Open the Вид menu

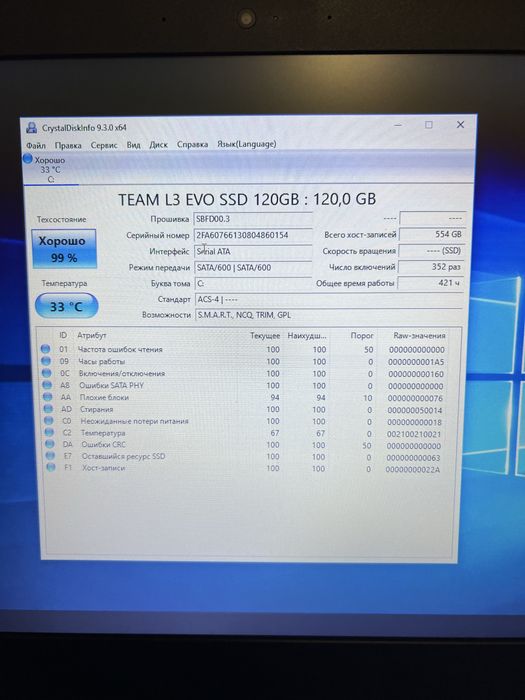click(x=133, y=145)
